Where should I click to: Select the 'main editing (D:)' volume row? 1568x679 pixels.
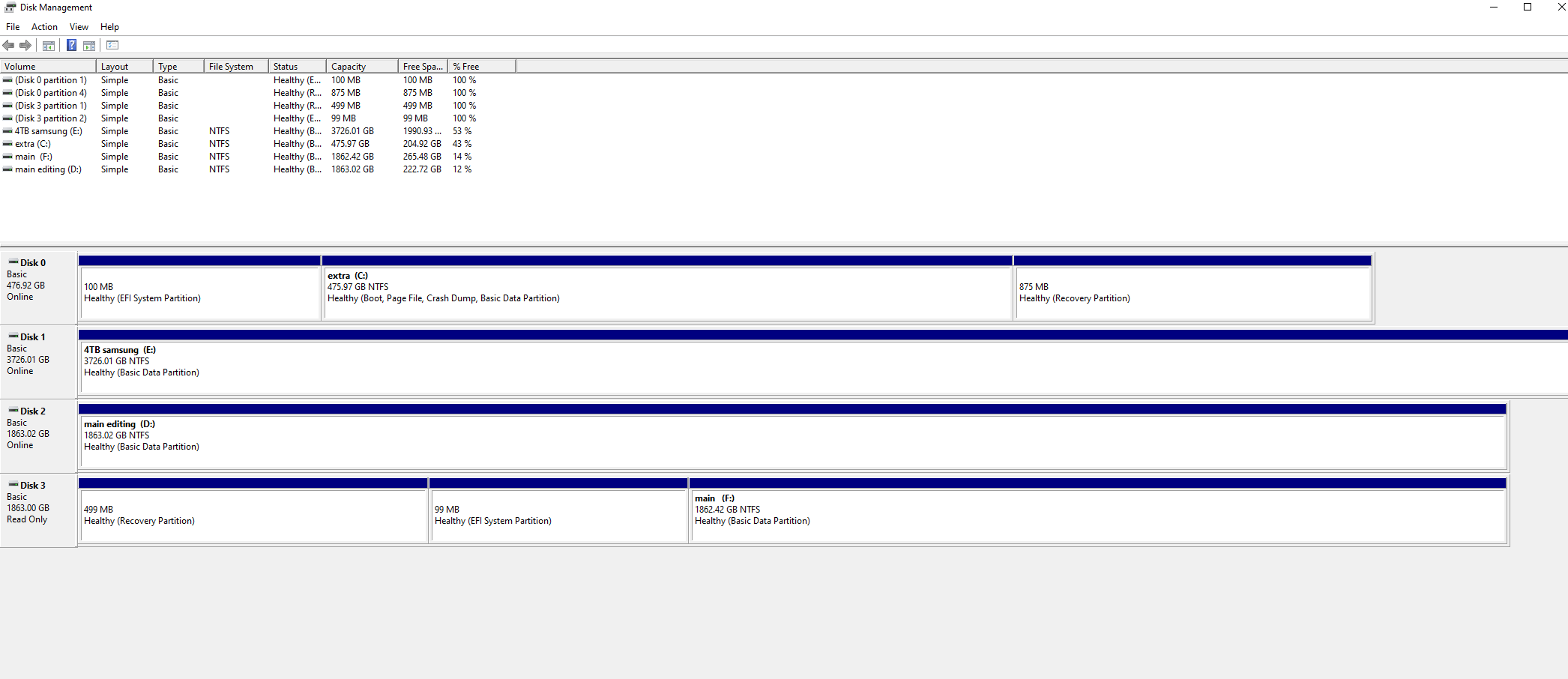point(258,169)
